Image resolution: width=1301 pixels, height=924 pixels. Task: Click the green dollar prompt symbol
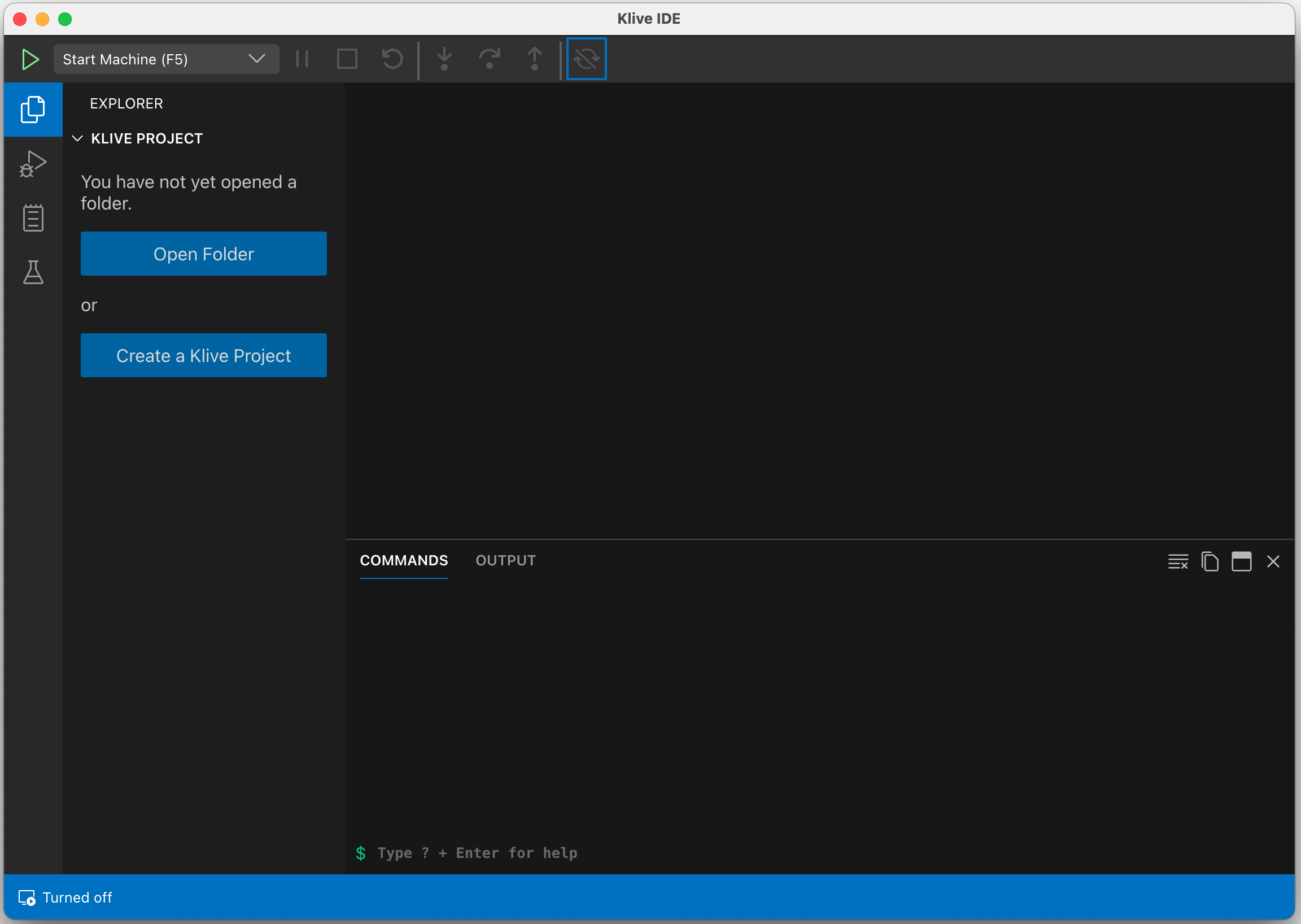(x=361, y=853)
